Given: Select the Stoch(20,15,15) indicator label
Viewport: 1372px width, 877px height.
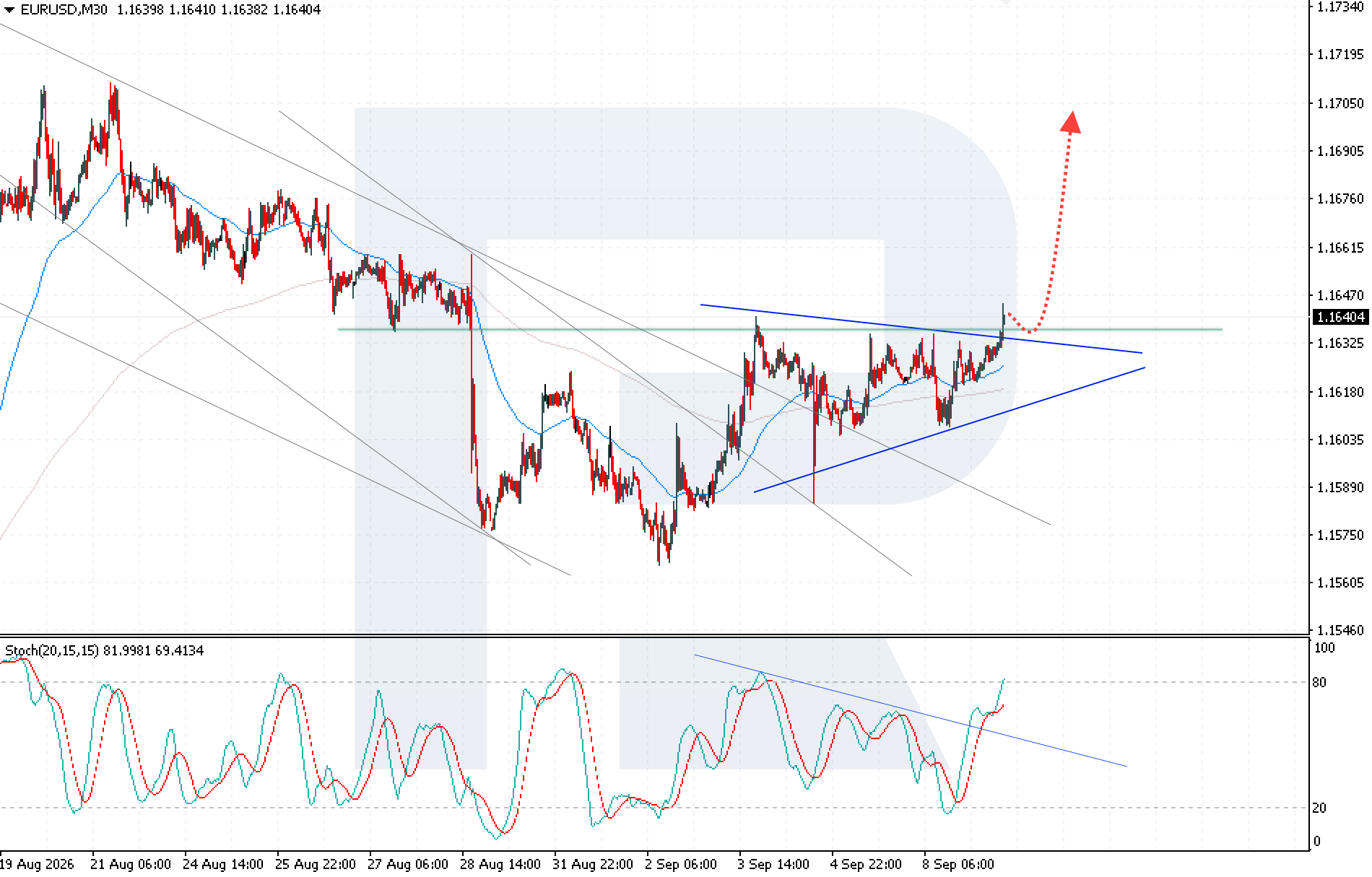Looking at the screenshot, I should click(x=52, y=650).
